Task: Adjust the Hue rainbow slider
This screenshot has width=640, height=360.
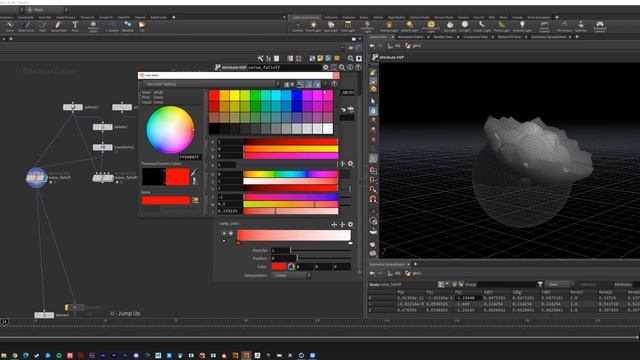Action: (291, 174)
